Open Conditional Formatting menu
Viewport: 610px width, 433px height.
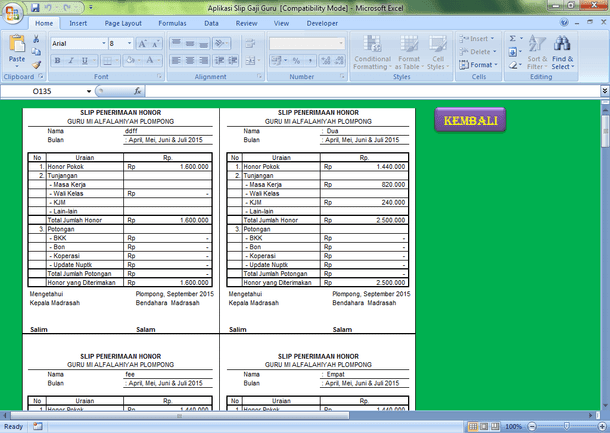point(372,52)
